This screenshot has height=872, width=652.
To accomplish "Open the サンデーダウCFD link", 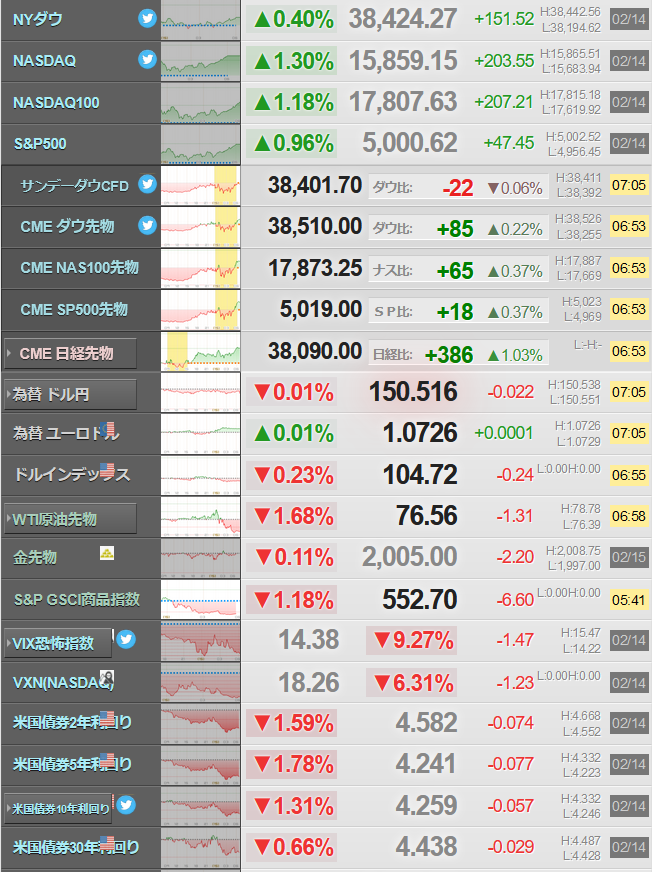I will pos(75,185).
